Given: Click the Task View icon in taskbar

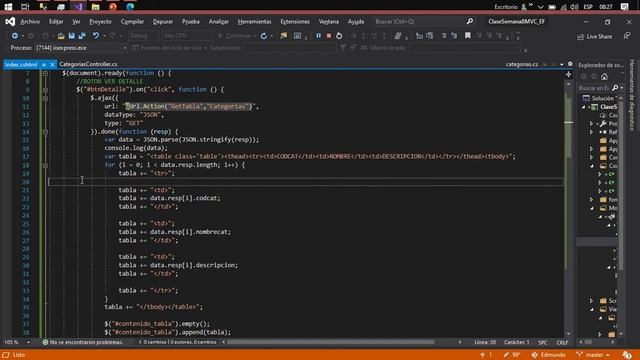Looking at the screenshot, I should click(25, 7).
